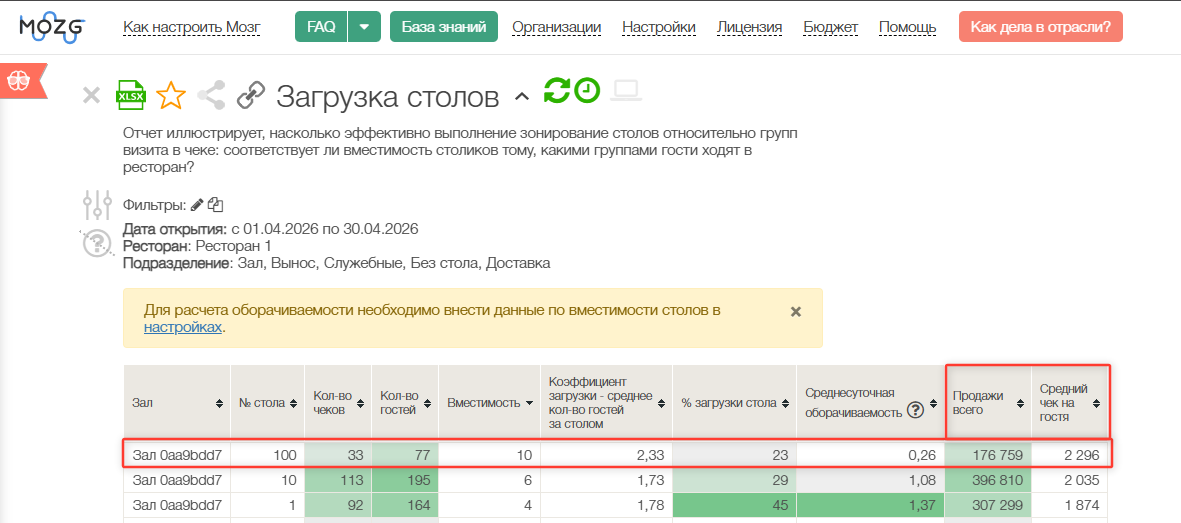This screenshot has height=523, width=1181.
Task: Open the настройки link in the warning
Action: [182, 327]
